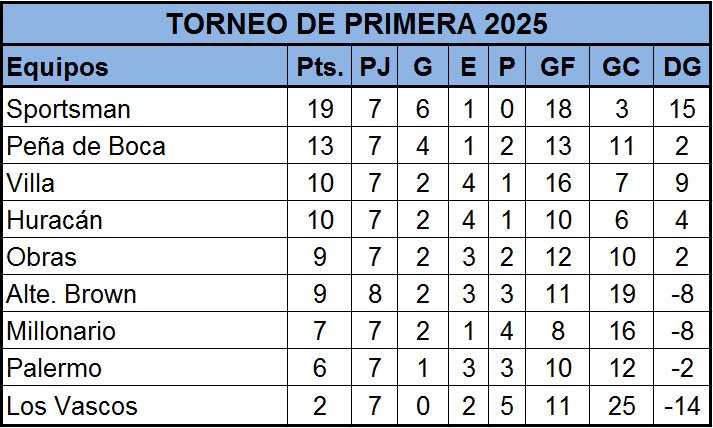The height and width of the screenshot is (428, 713).
Task: Select Los Vascos goal difference -14
Action: (x=682, y=406)
